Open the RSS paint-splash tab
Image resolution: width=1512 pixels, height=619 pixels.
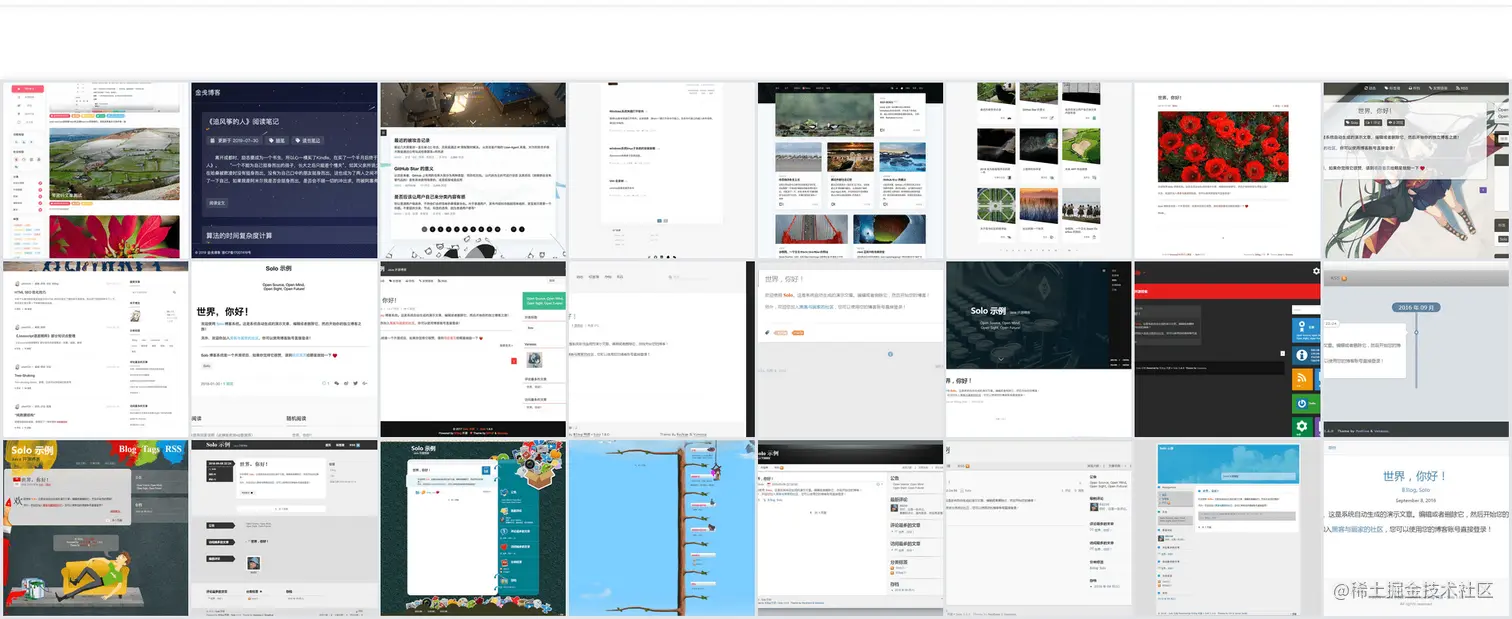point(174,450)
